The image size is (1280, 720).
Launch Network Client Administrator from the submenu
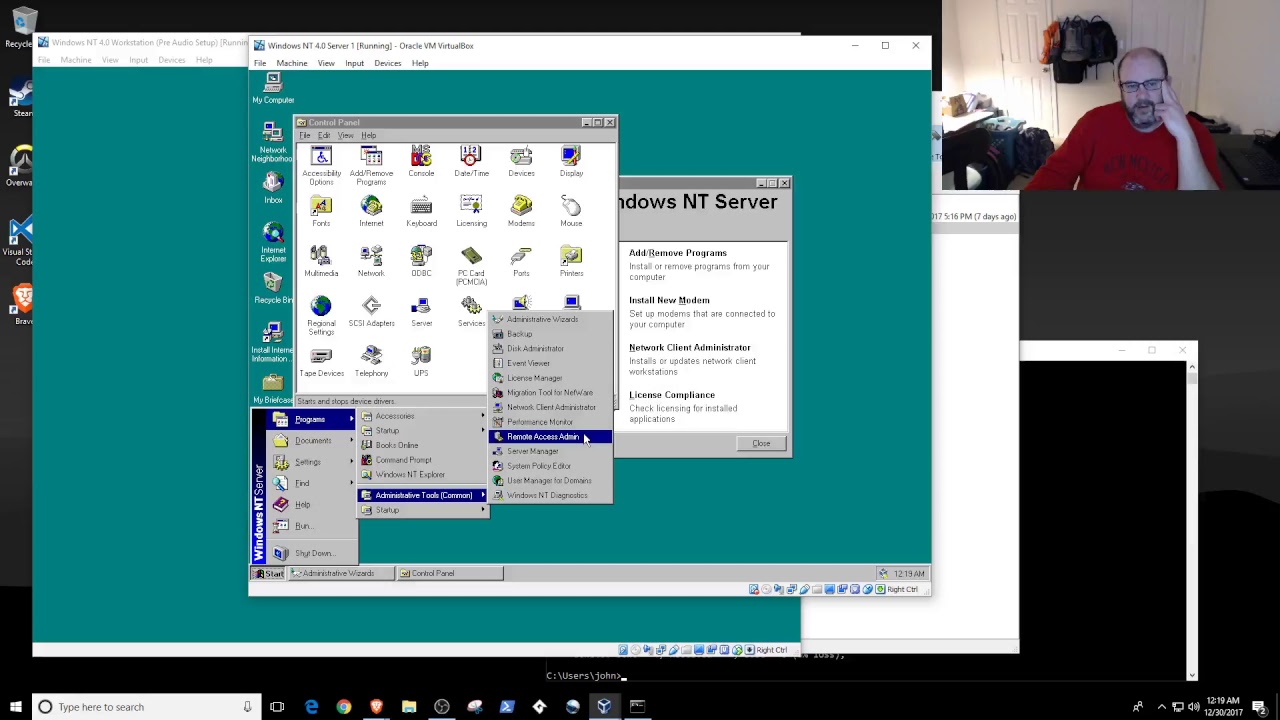point(549,407)
